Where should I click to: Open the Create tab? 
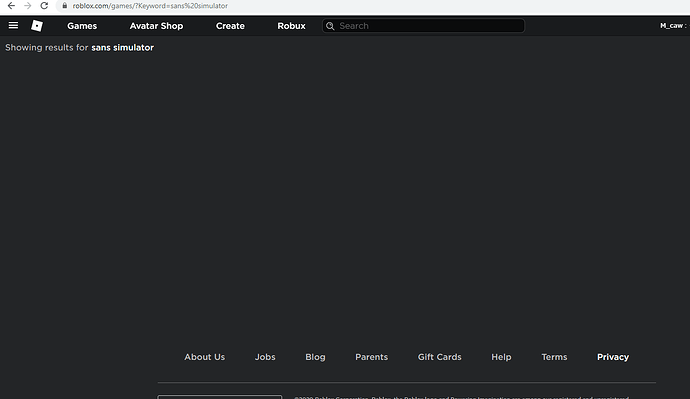230,26
